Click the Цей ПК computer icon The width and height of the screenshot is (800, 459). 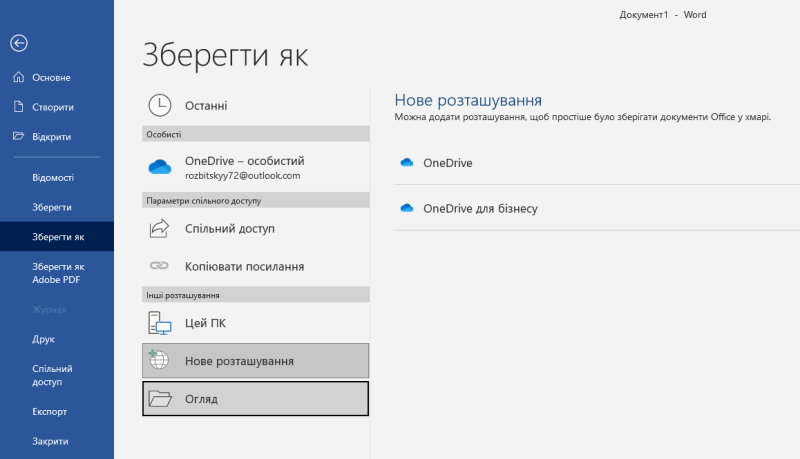(x=160, y=323)
